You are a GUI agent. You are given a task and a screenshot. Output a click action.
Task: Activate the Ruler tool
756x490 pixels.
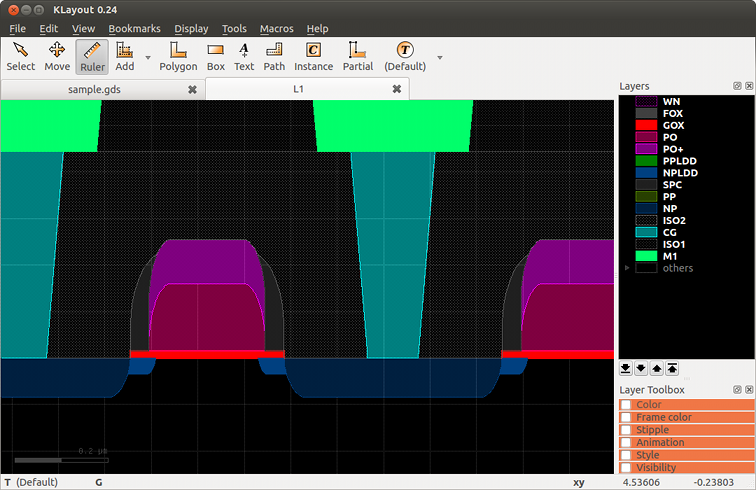coord(91,56)
